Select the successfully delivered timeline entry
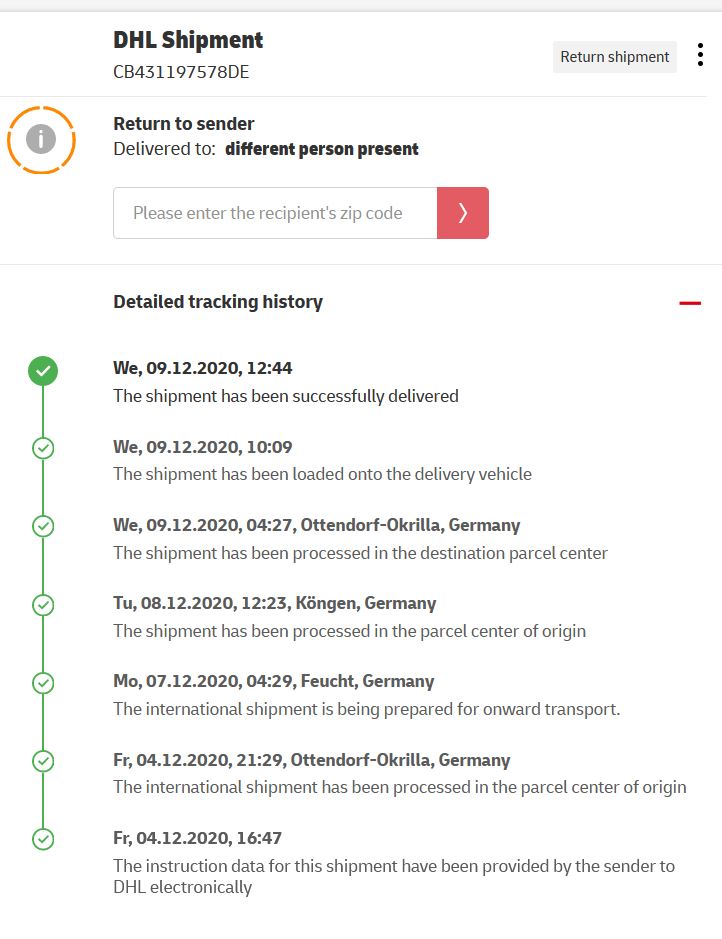Image resolution: width=722 pixels, height=939 pixels. tap(286, 396)
